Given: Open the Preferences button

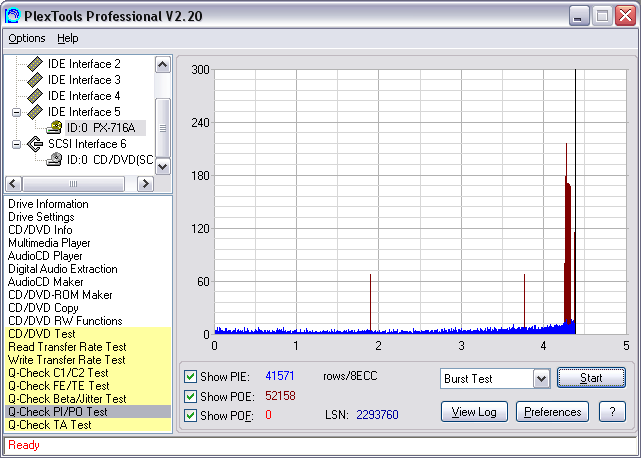Looking at the screenshot, I should coord(552,412).
